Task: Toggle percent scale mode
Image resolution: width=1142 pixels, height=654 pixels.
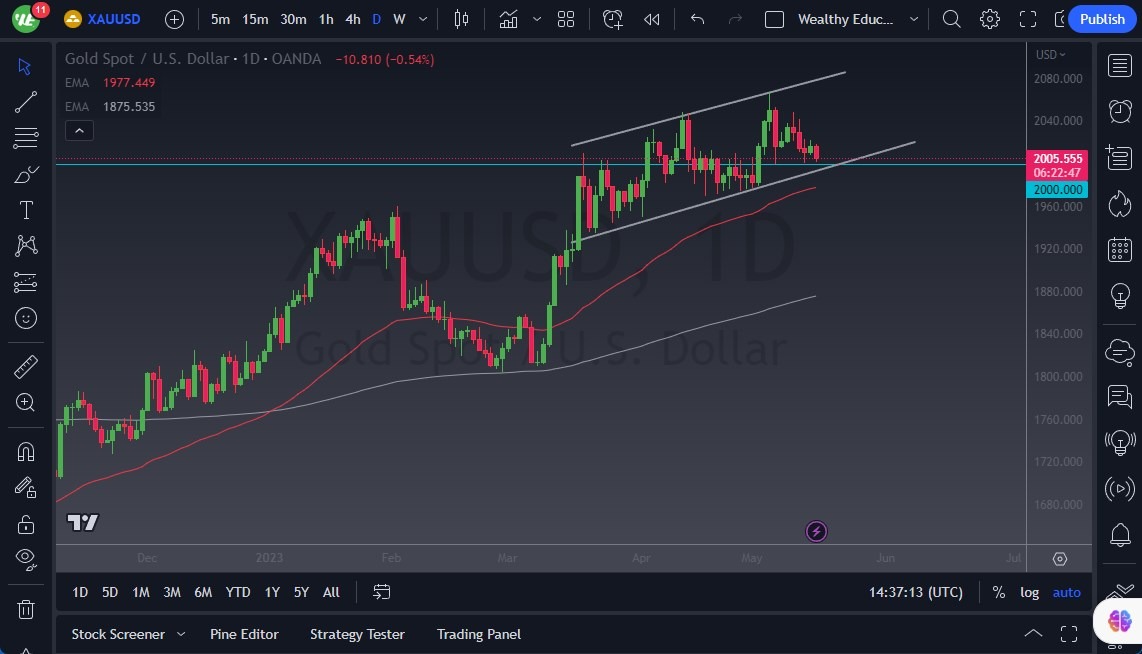Action: click(999, 592)
